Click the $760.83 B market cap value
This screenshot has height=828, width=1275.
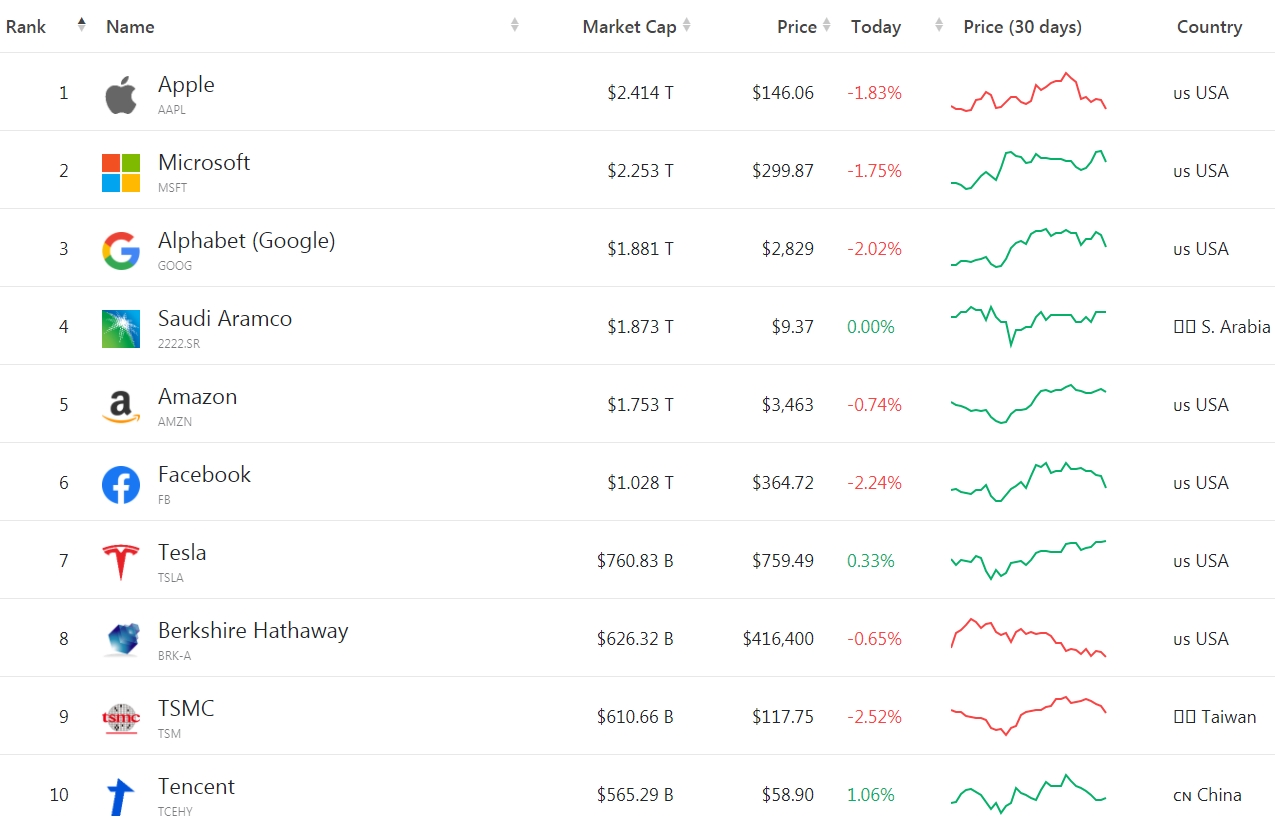point(635,561)
